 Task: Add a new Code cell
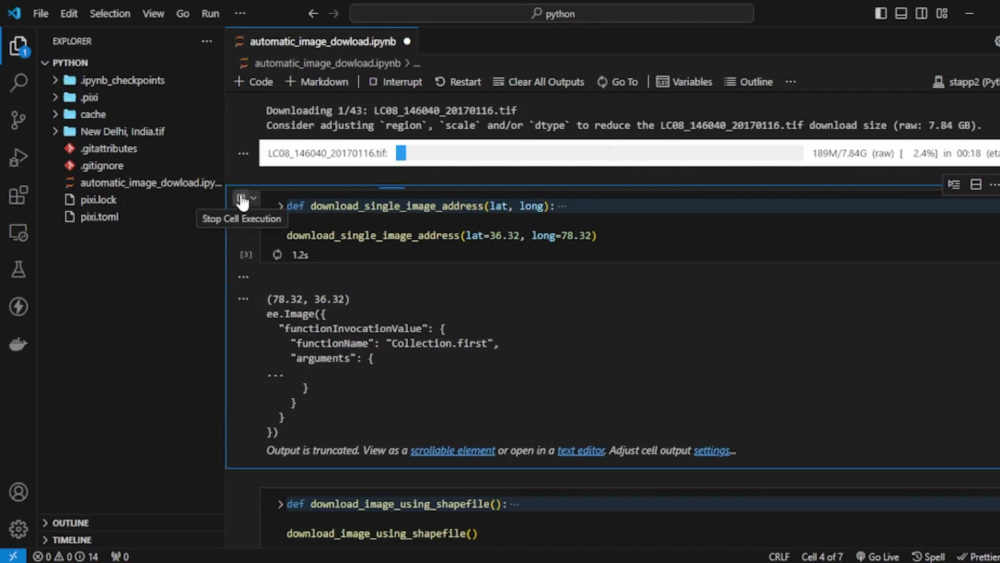[254, 82]
